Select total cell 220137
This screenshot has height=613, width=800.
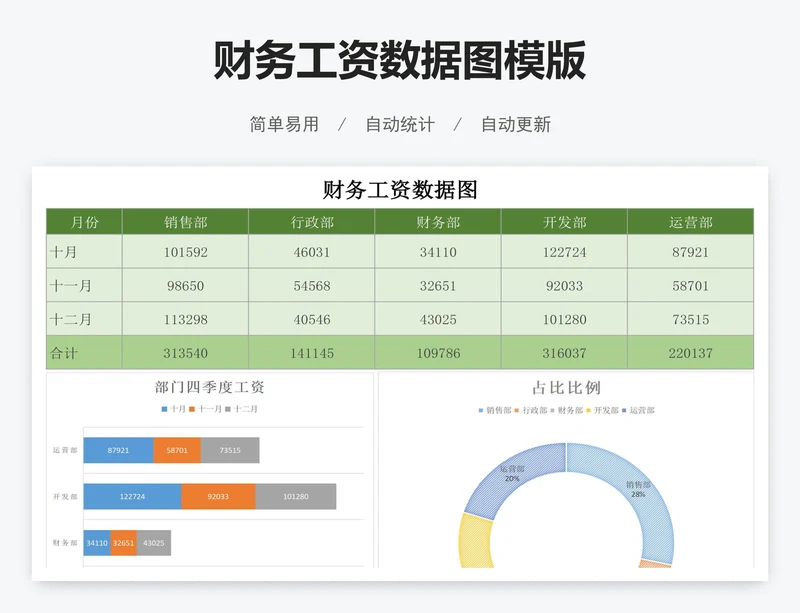point(690,353)
